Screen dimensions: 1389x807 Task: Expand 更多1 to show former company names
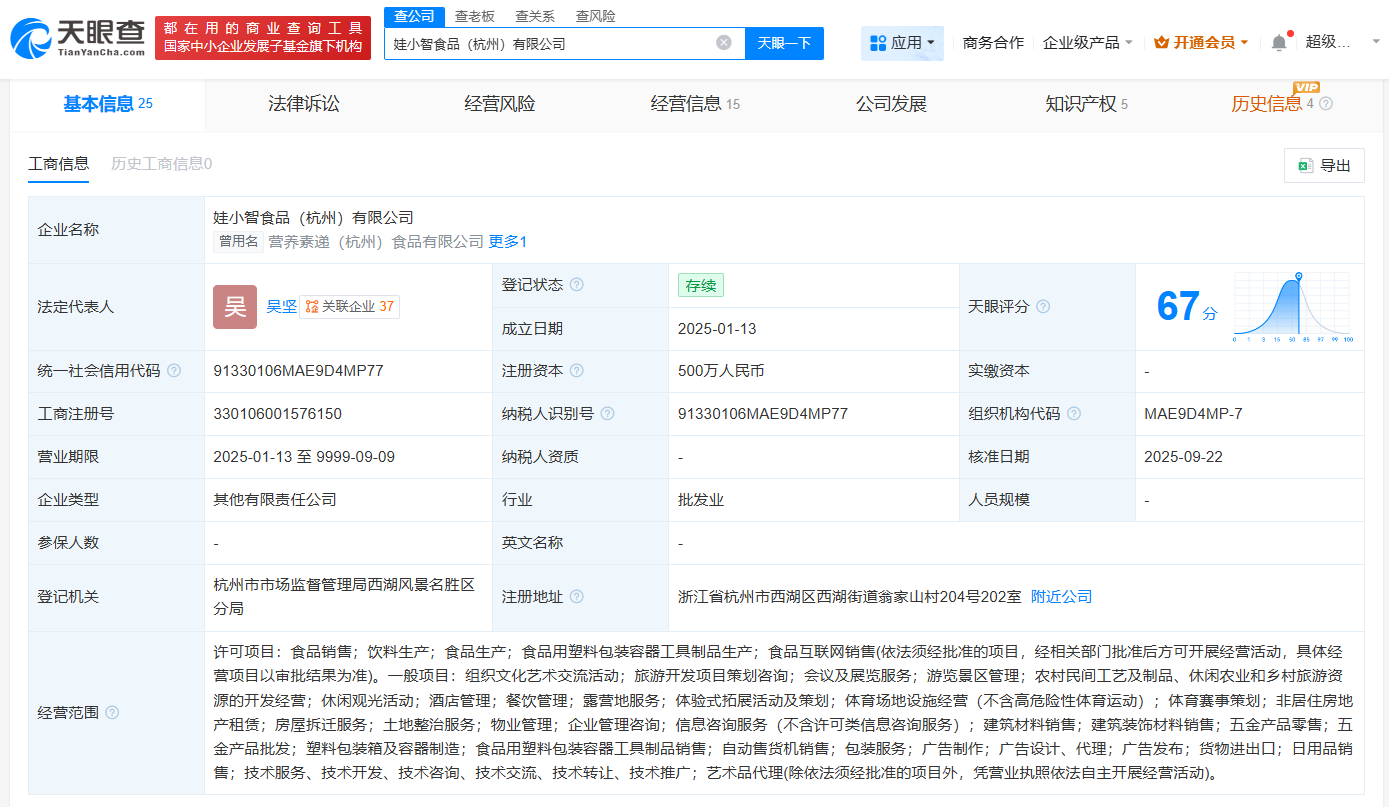507,241
